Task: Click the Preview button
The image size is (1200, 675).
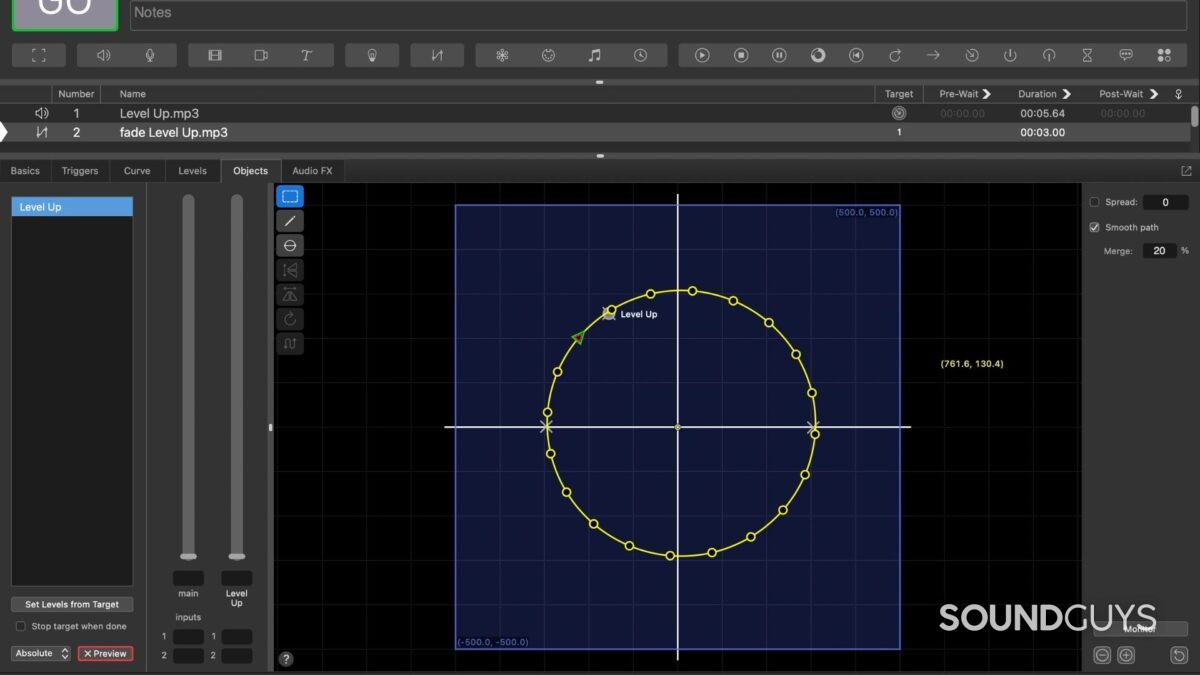Action: click(105, 653)
